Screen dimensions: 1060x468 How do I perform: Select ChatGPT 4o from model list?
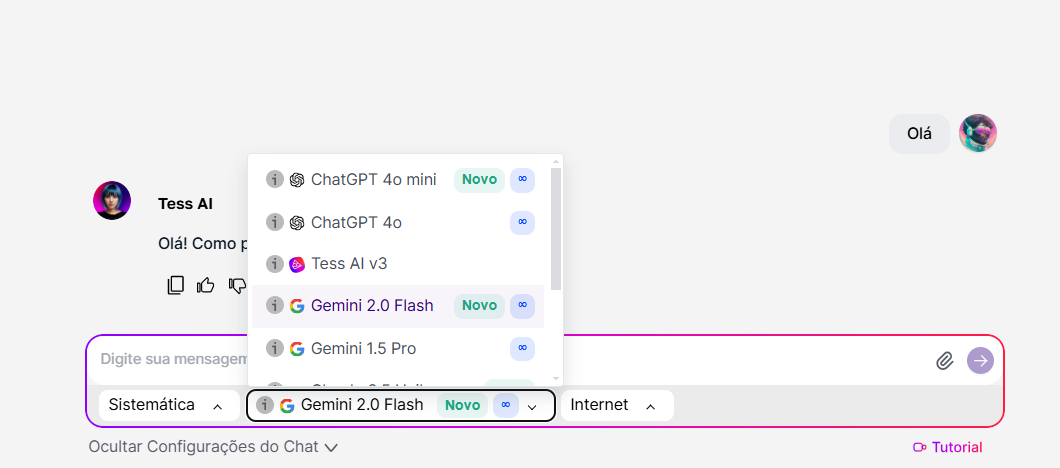(398, 222)
